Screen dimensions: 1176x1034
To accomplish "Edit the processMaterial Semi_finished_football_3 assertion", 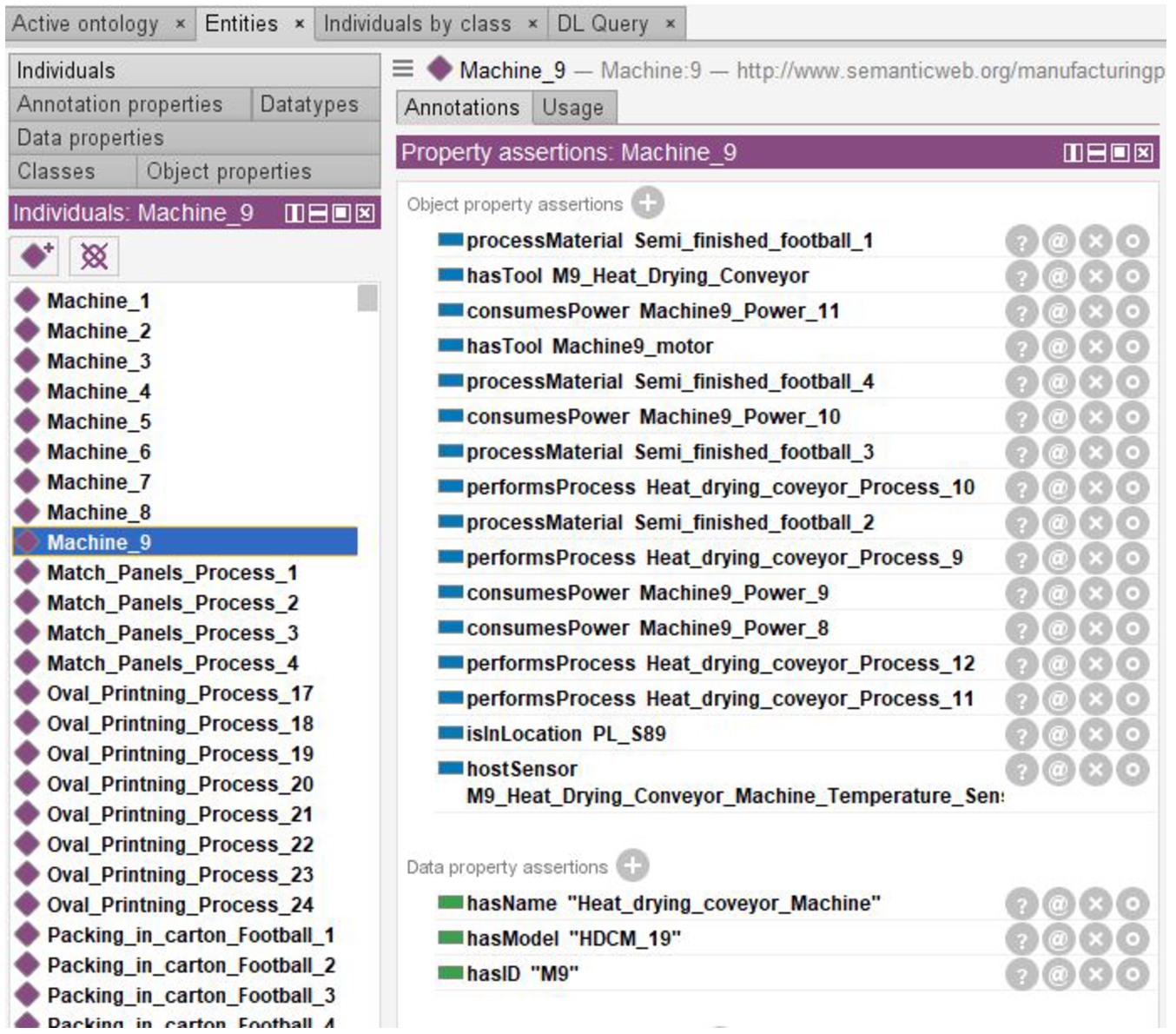I will pyautogui.click(x=1133, y=452).
